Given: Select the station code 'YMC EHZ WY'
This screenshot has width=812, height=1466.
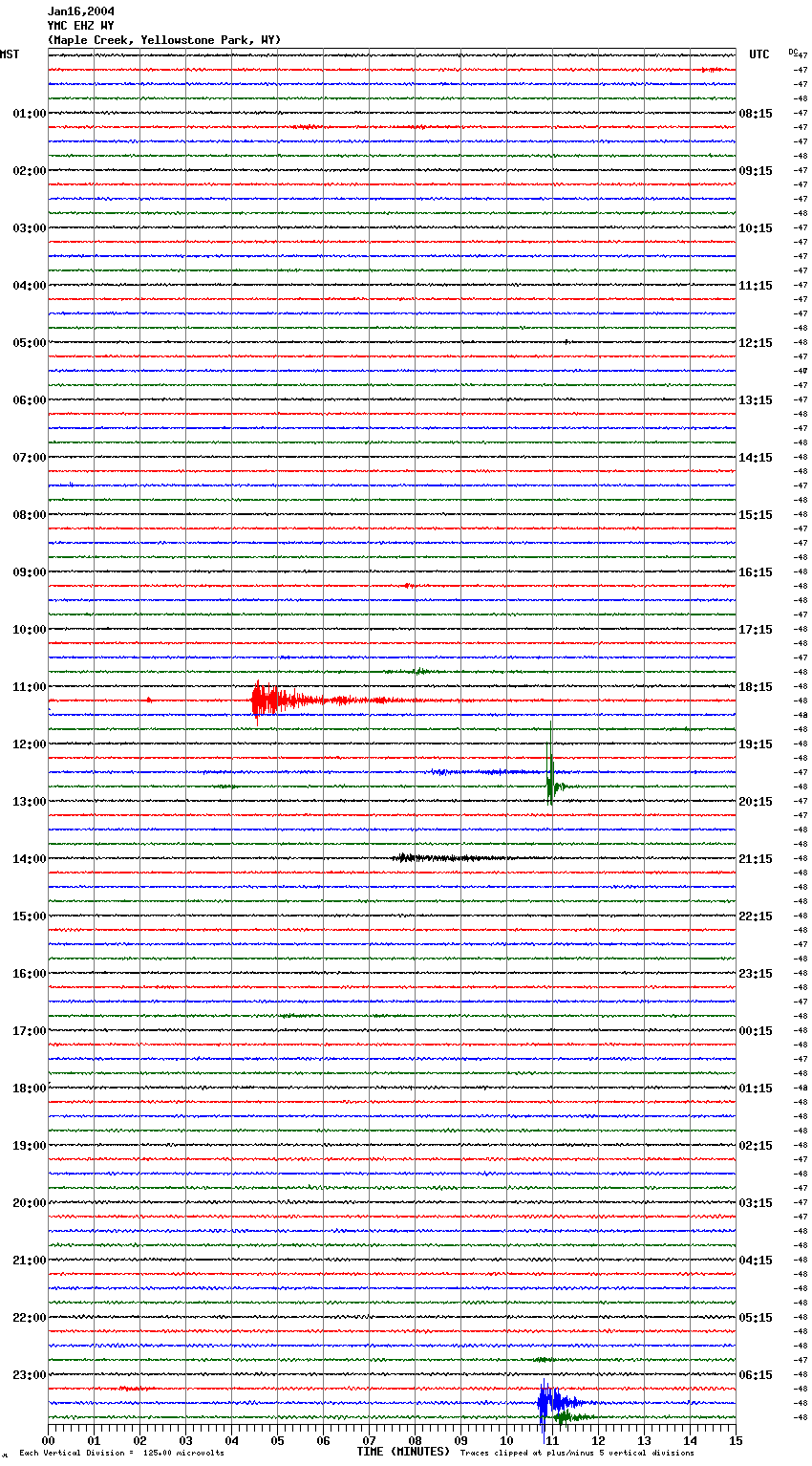Looking at the screenshot, I should (x=81, y=26).
